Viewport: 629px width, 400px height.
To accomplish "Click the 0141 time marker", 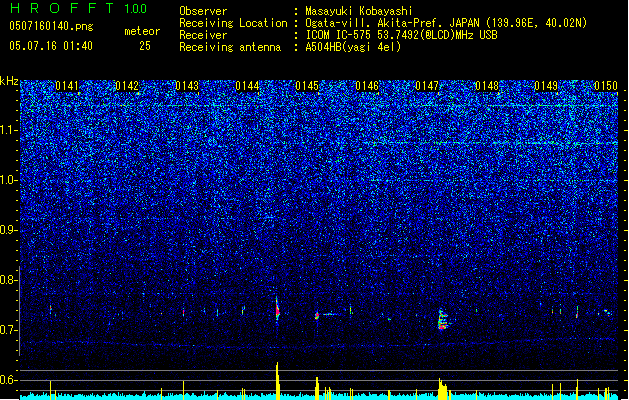I will point(67,86).
